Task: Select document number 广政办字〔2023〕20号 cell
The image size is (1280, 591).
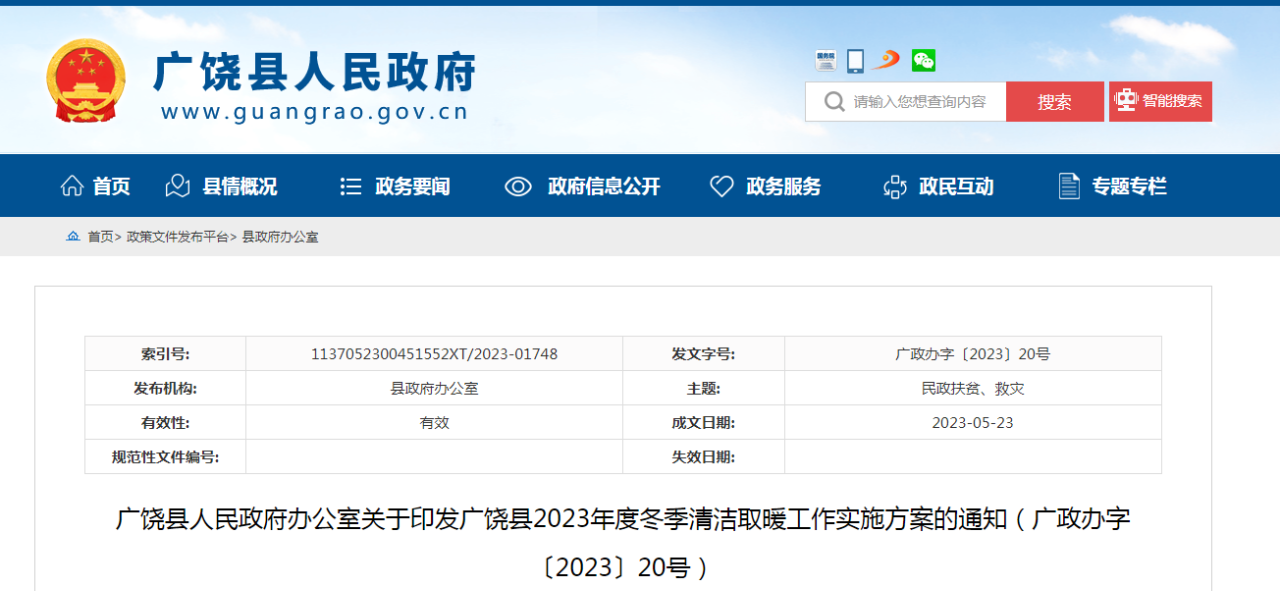Action: coord(973,354)
